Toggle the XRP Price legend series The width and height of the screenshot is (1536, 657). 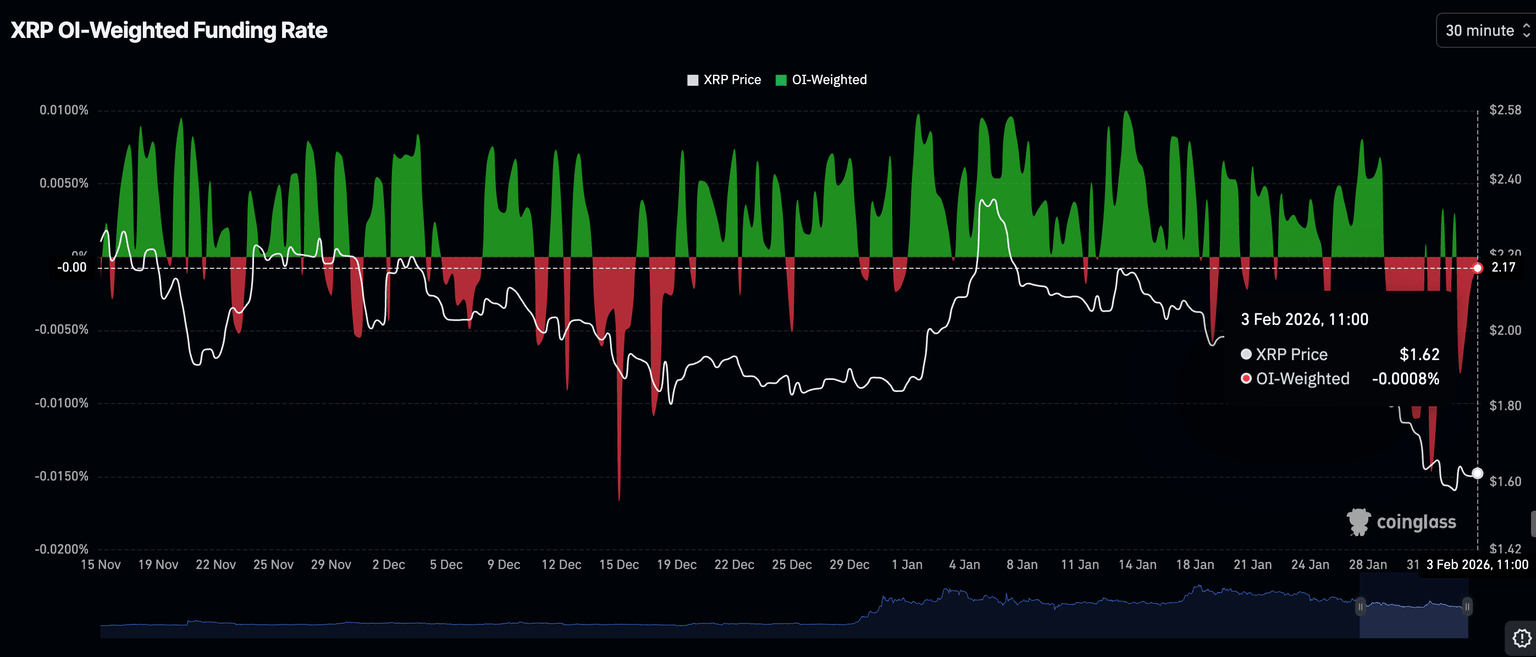pyautogui.click(x=724, y=80)
